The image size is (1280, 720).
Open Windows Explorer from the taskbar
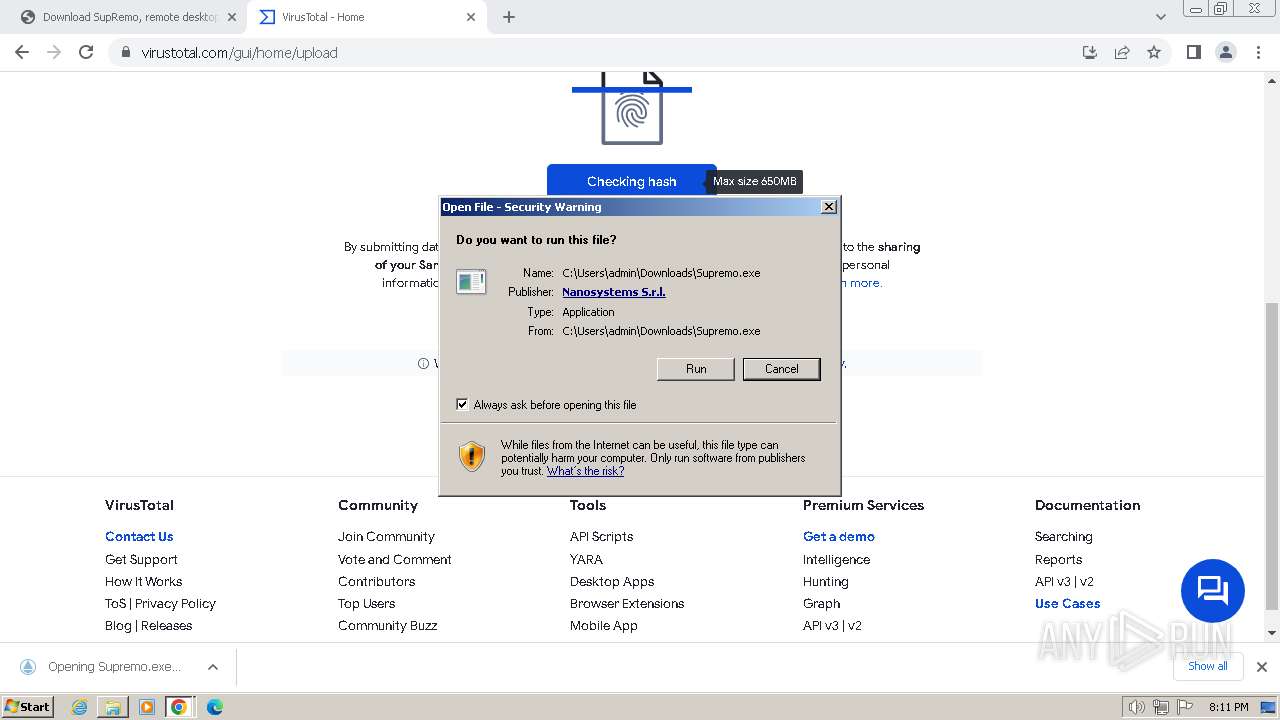click(113, 707)
